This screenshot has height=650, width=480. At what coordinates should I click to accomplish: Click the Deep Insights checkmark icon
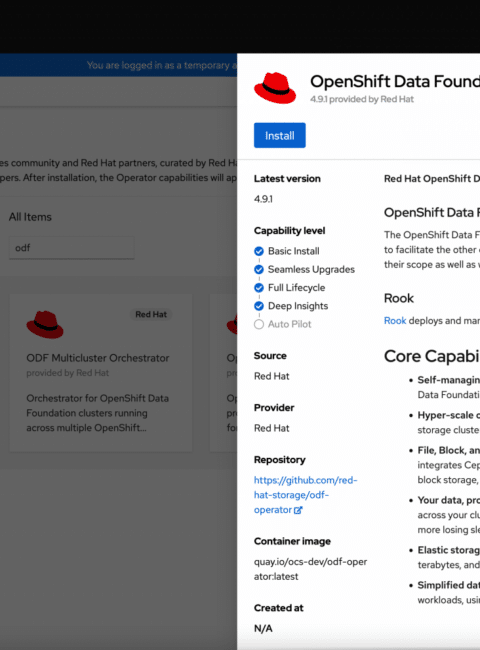(x=259, y=306)
